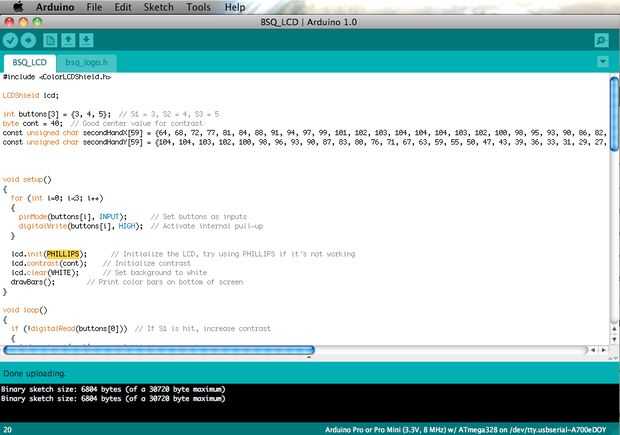Viewport: 620px width, 435px height.
Task: Open the Tools menu
Action: [198, 7]
